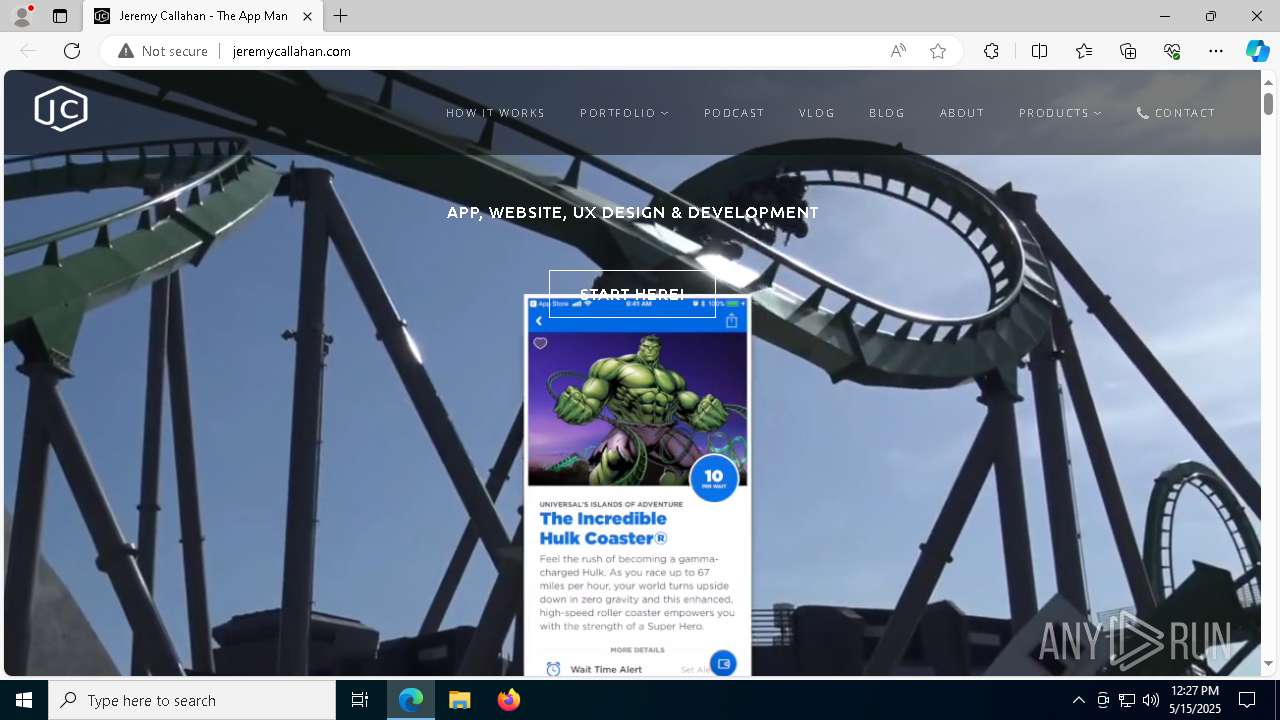The height and width of the screenshot is (720, 1280).
Task: Reload the page with refresh icon
Action: (72, 51)
